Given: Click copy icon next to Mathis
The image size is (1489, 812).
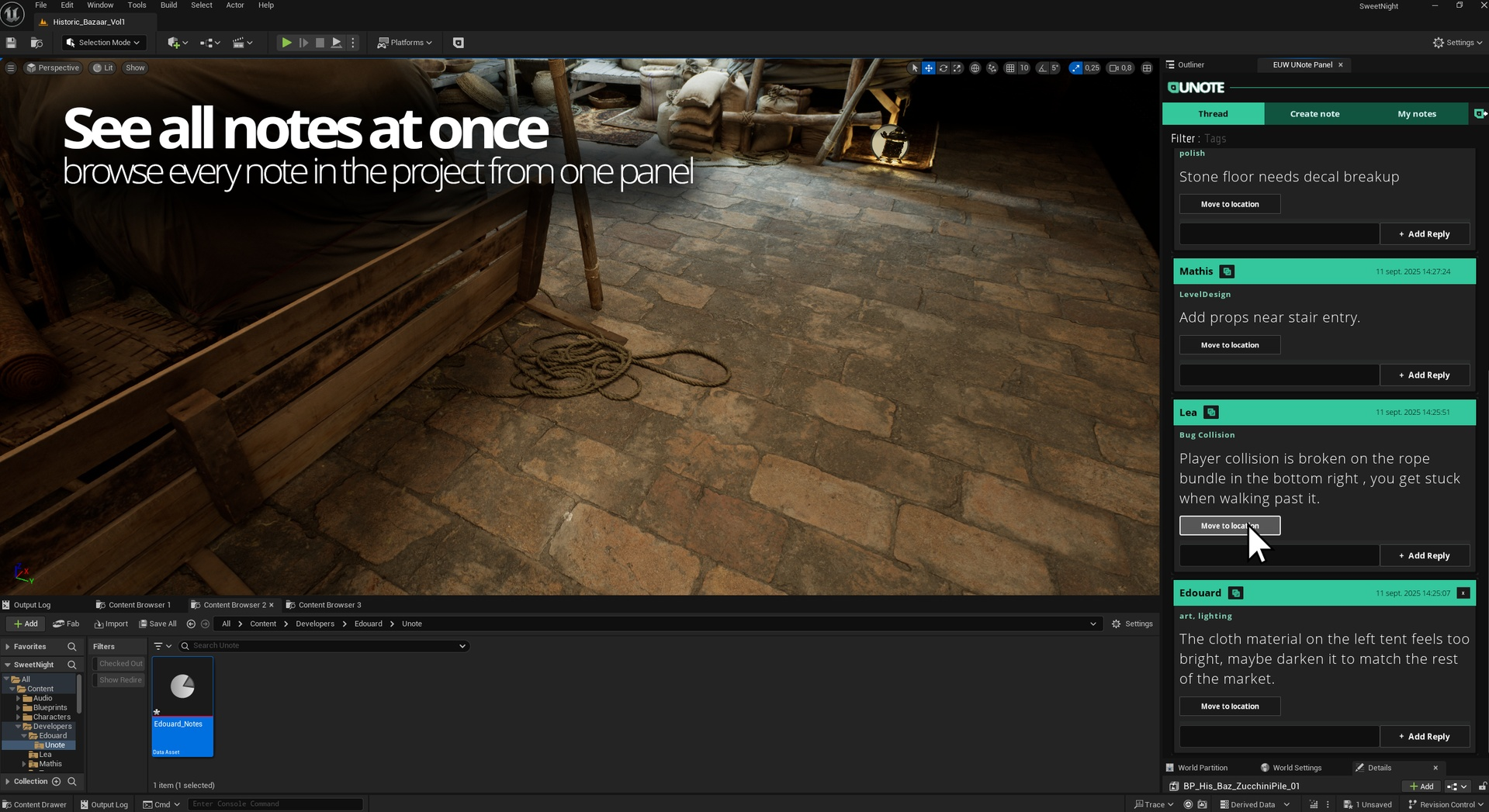Looking at the screenshot, I should (1227, 271).
